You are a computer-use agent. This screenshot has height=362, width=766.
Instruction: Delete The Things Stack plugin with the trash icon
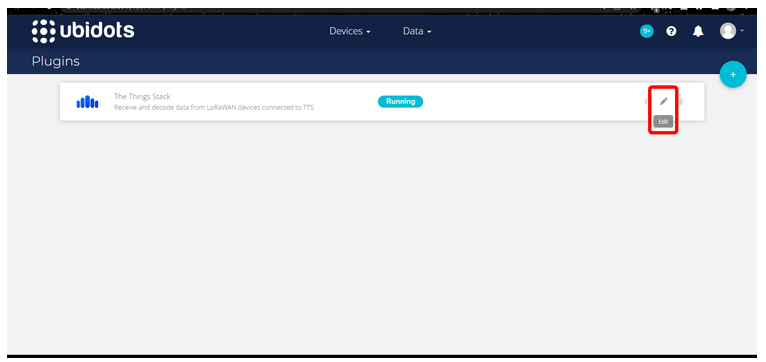[x=681, y=101]
